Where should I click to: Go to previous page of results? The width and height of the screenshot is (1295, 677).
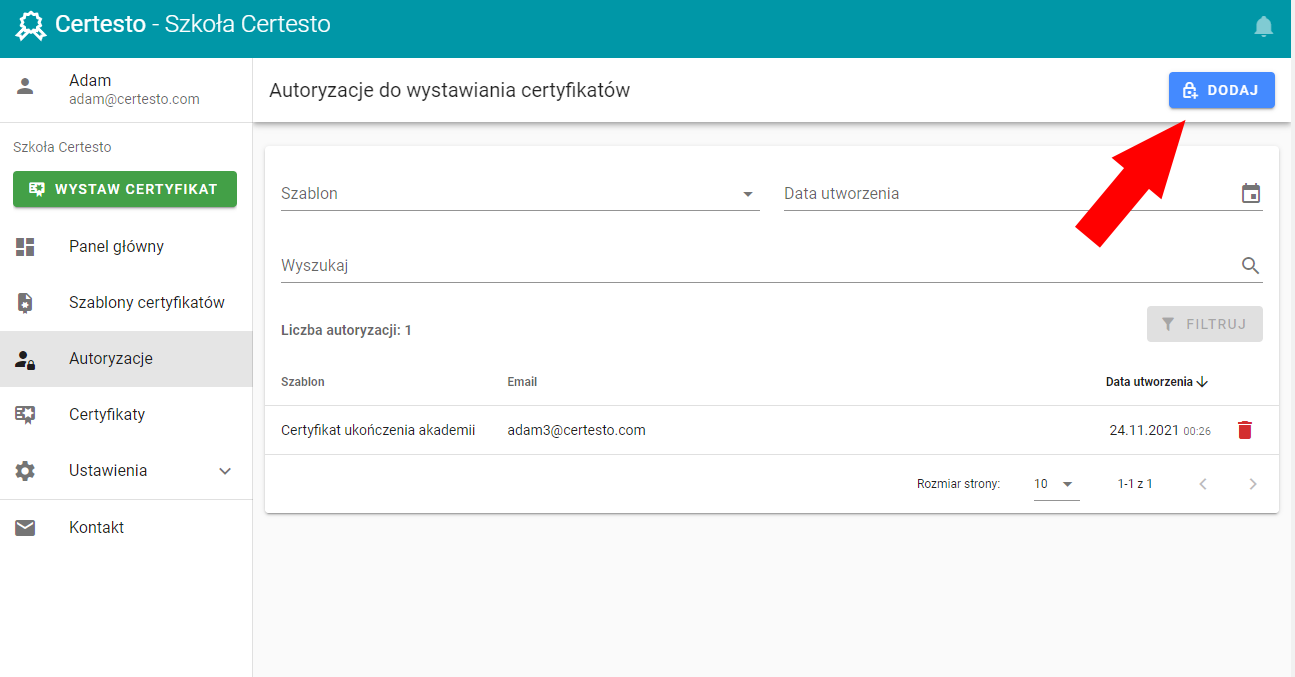1203,484
